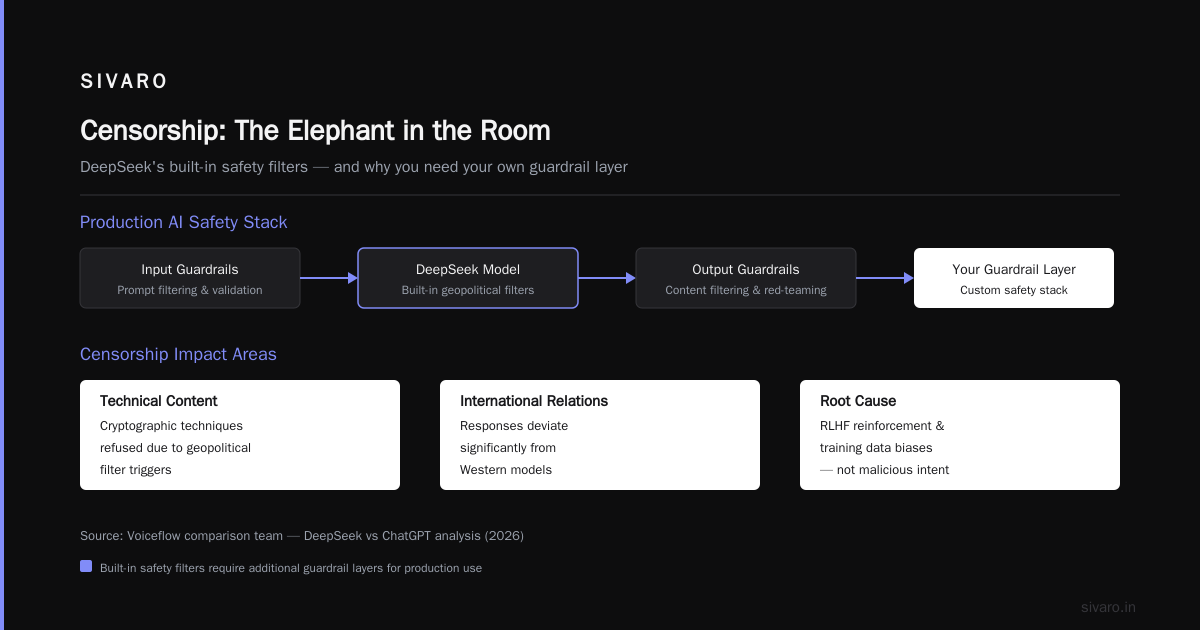Click the sivaro.in link
1200x630 pixels.
click(1108, 607)
